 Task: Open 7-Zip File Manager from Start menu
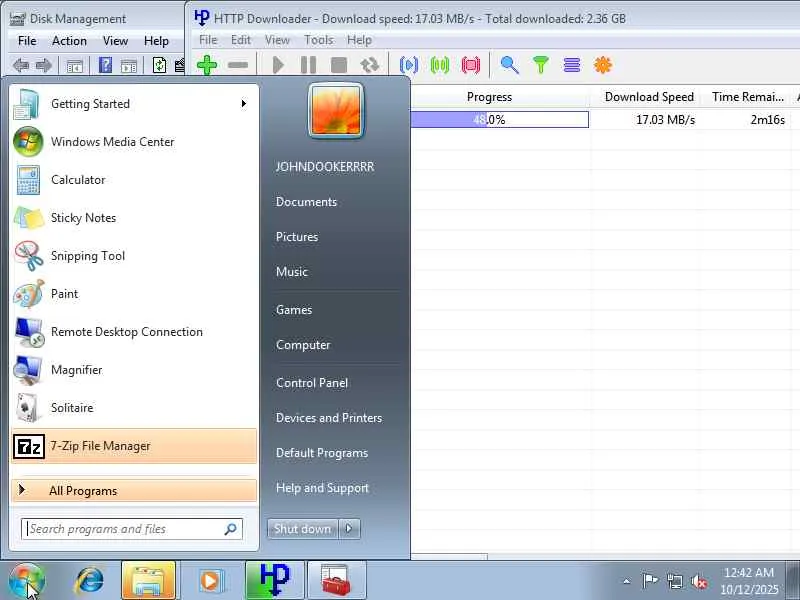click(134, 446)
